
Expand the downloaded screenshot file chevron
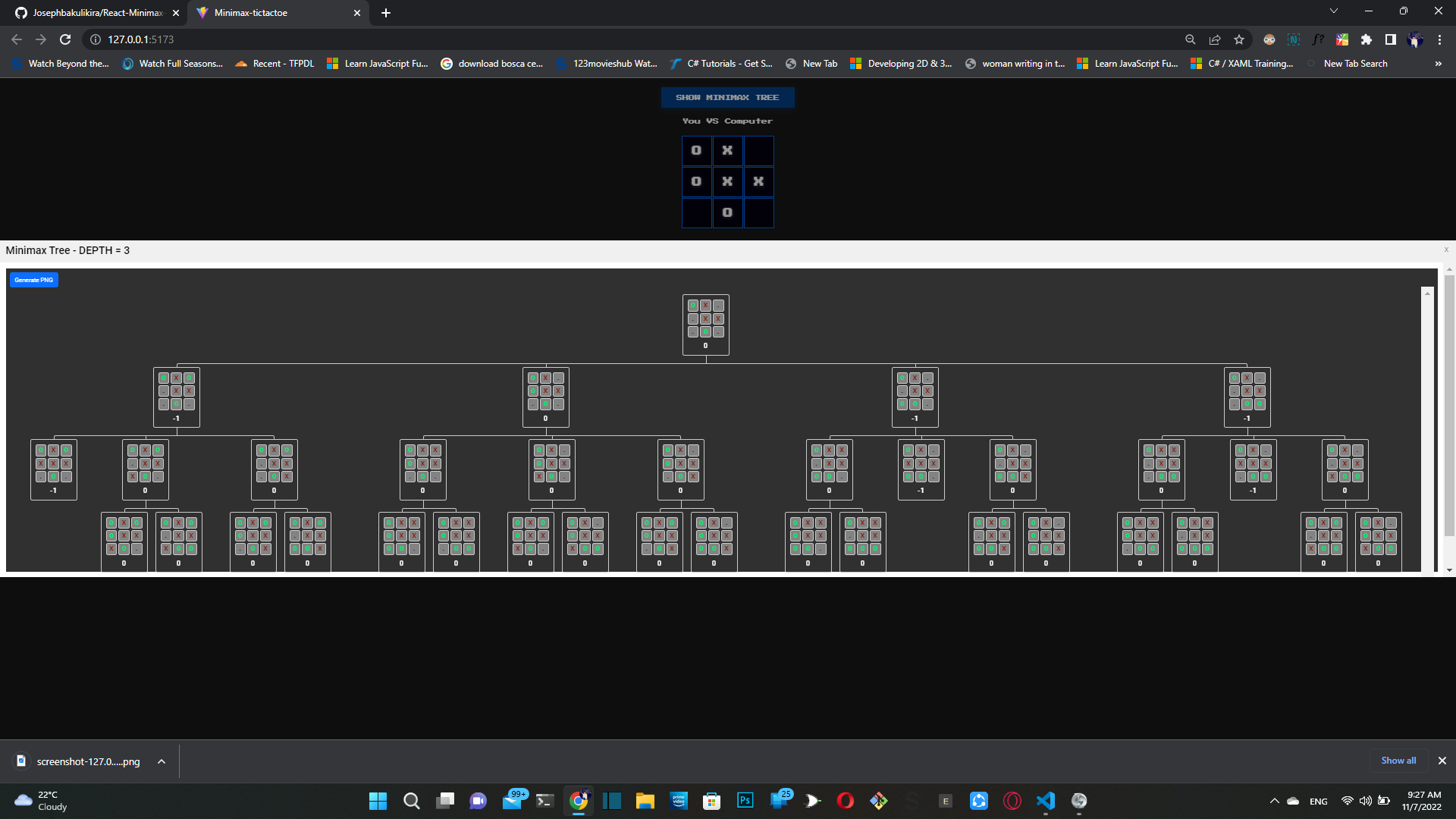click(160, 761)
